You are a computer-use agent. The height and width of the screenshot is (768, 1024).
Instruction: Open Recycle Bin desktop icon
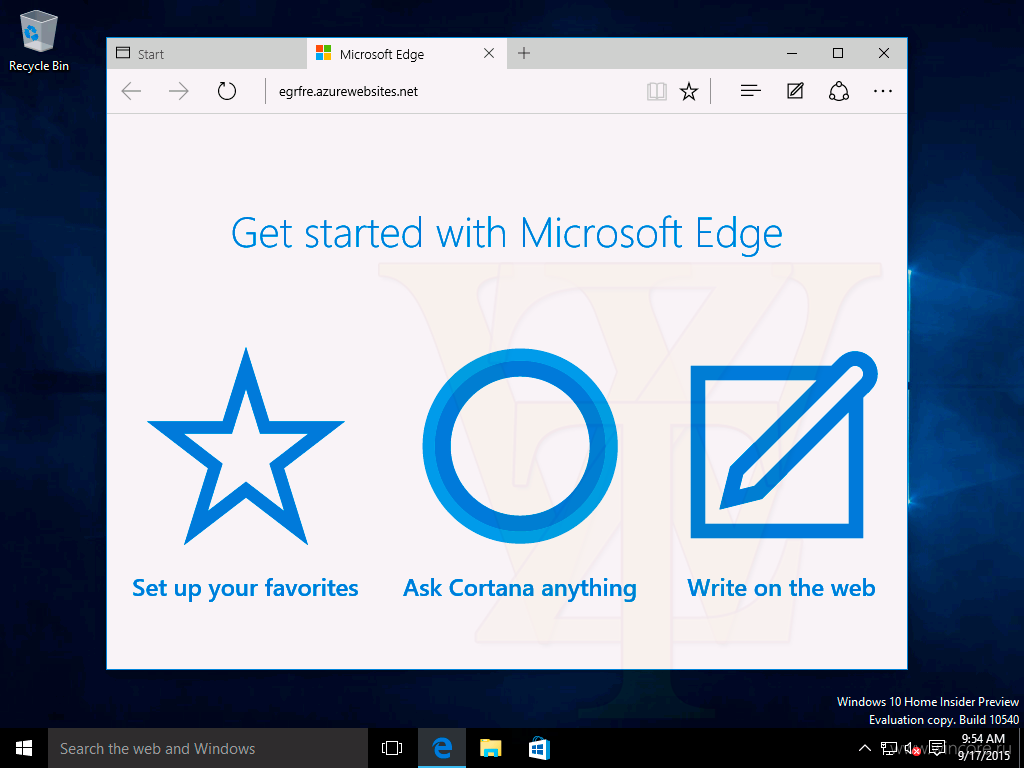(x=39, y=40)
